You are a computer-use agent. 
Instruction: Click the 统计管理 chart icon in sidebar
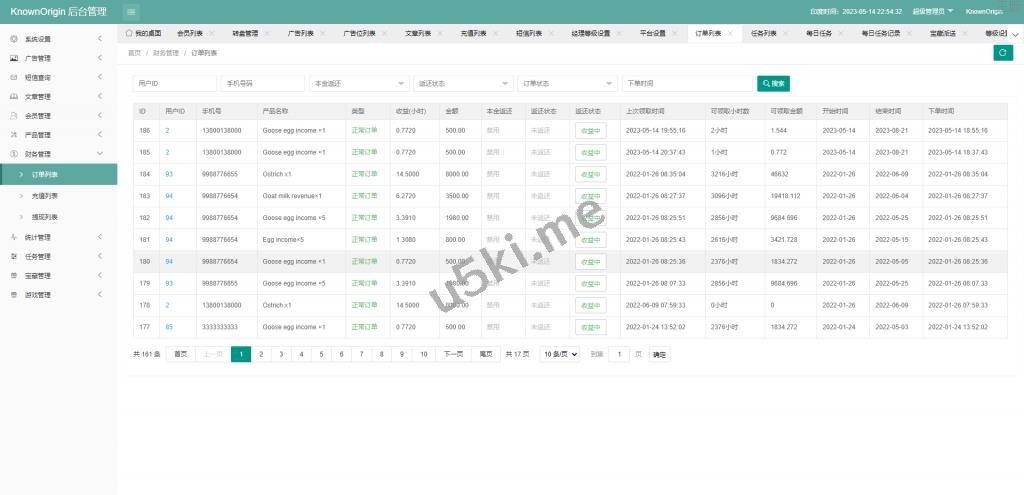point(13,237)
